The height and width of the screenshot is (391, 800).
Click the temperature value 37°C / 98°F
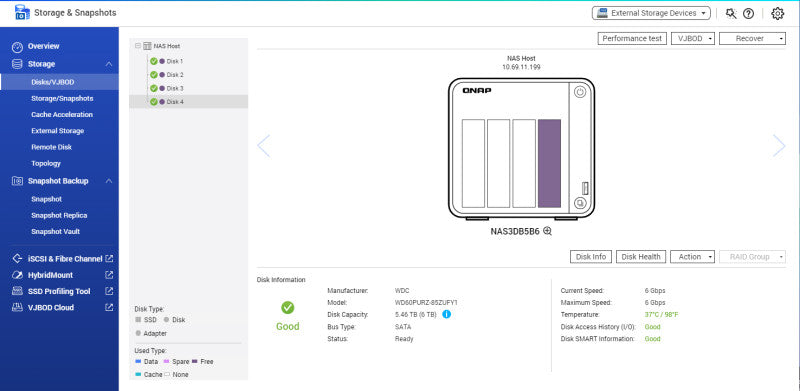(x=662, y=315)
